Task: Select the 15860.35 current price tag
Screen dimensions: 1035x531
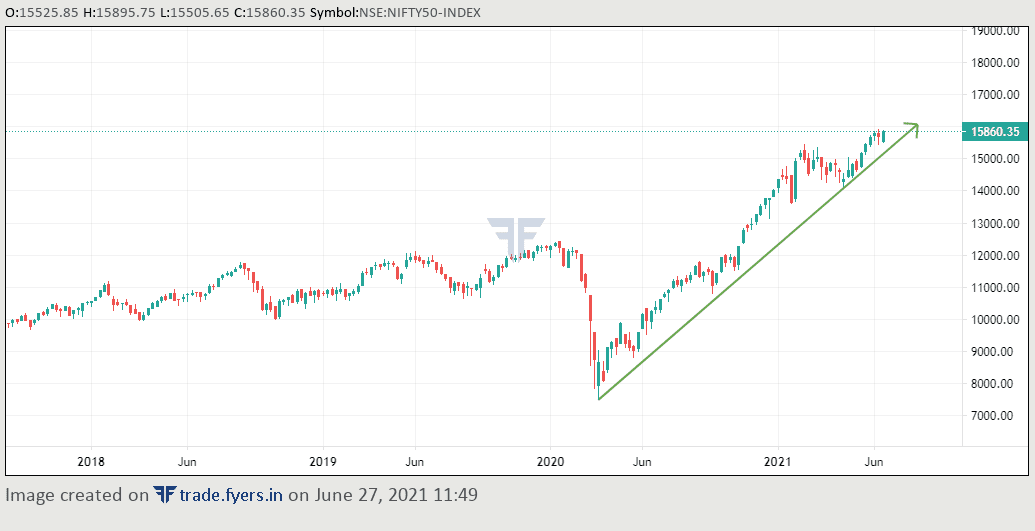Action: pyautogui.click(x=995, y=131)
